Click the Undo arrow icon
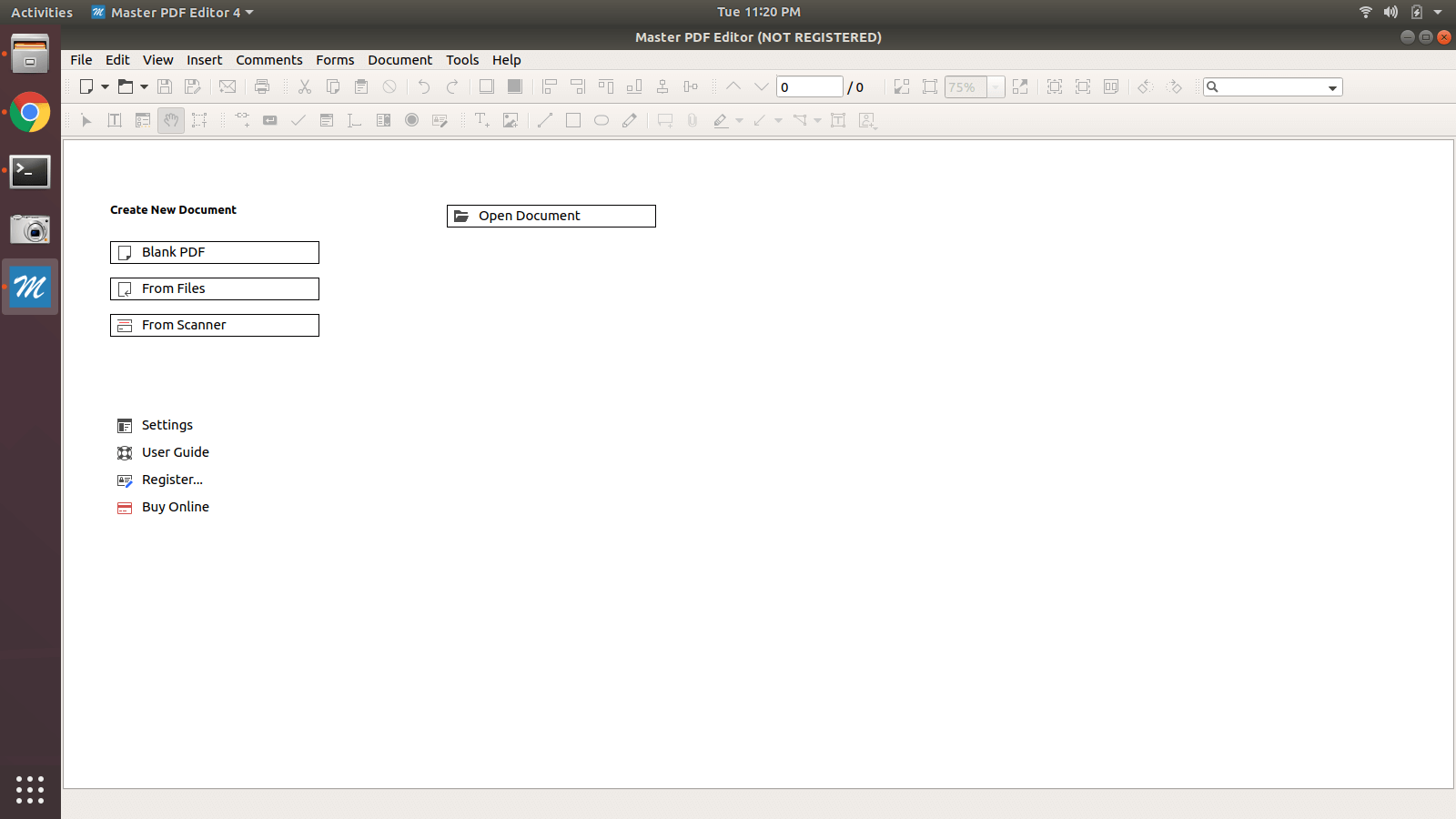 424,86
